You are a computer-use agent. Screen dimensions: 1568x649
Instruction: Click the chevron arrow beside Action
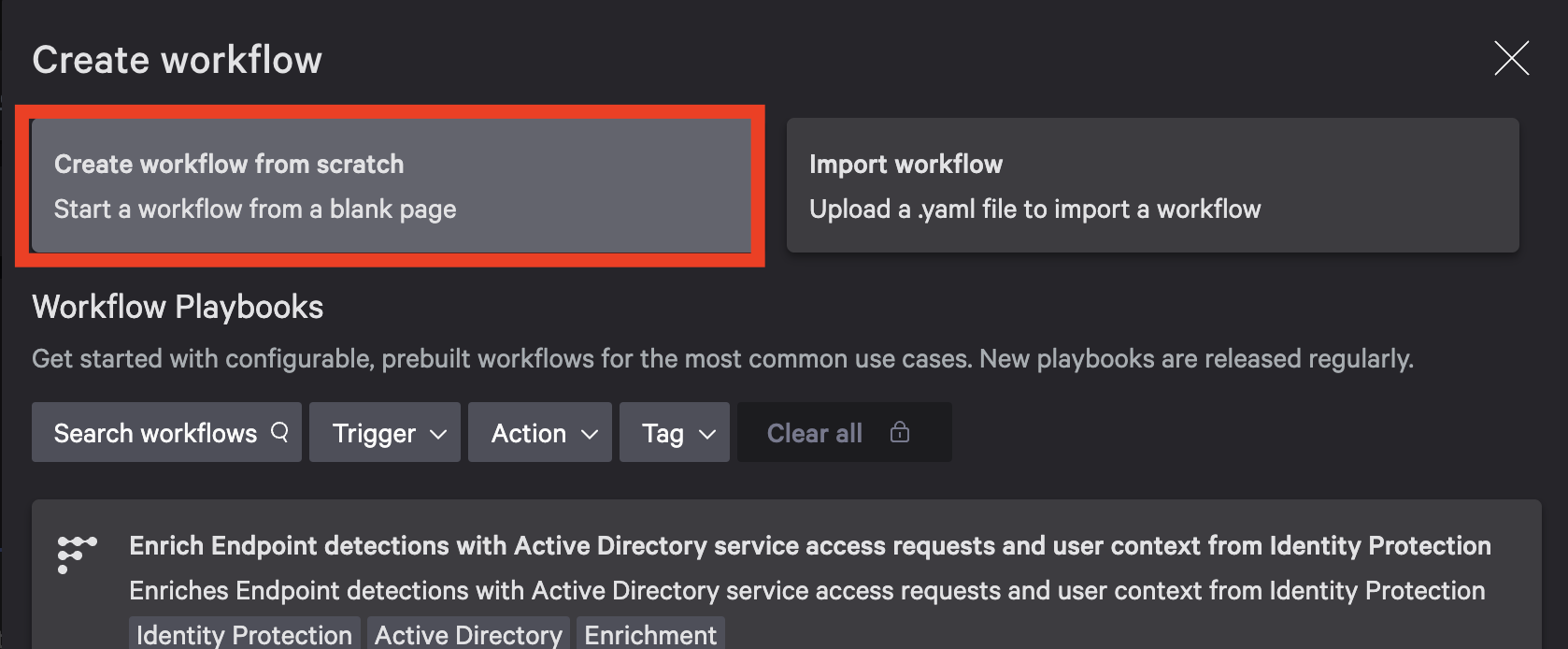pyautogui.click(x=590, y=434)
